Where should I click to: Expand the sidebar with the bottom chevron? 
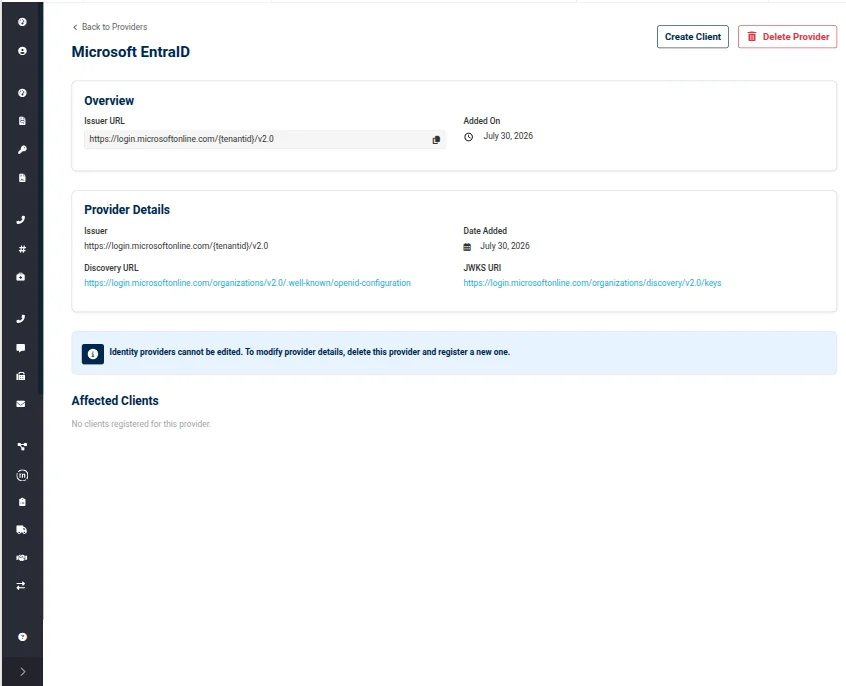pos(22,671)
